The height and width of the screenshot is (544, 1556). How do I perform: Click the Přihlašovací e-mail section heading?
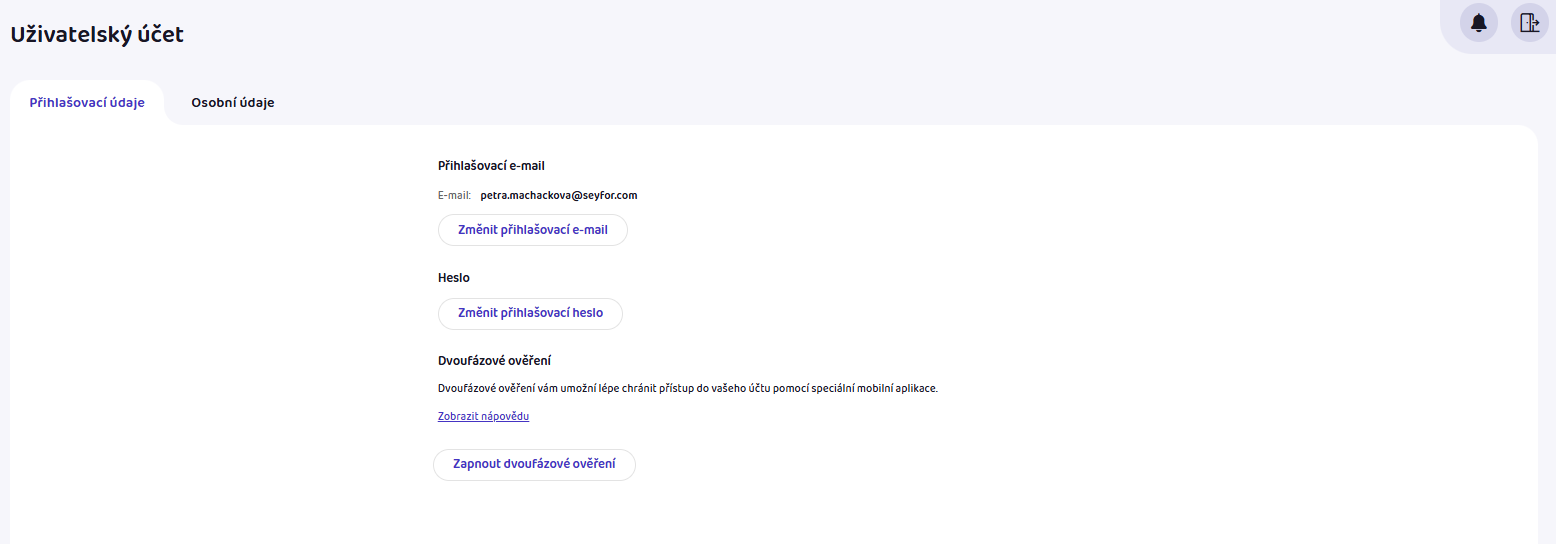click(491, 166)
